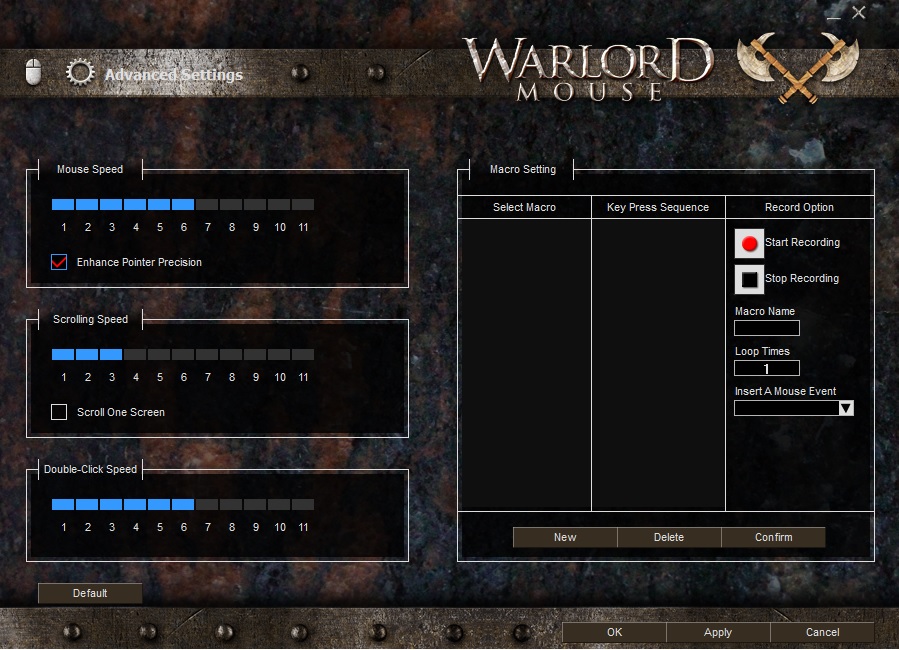
Task: Click the Delete macro button
Action: (669, 537)
